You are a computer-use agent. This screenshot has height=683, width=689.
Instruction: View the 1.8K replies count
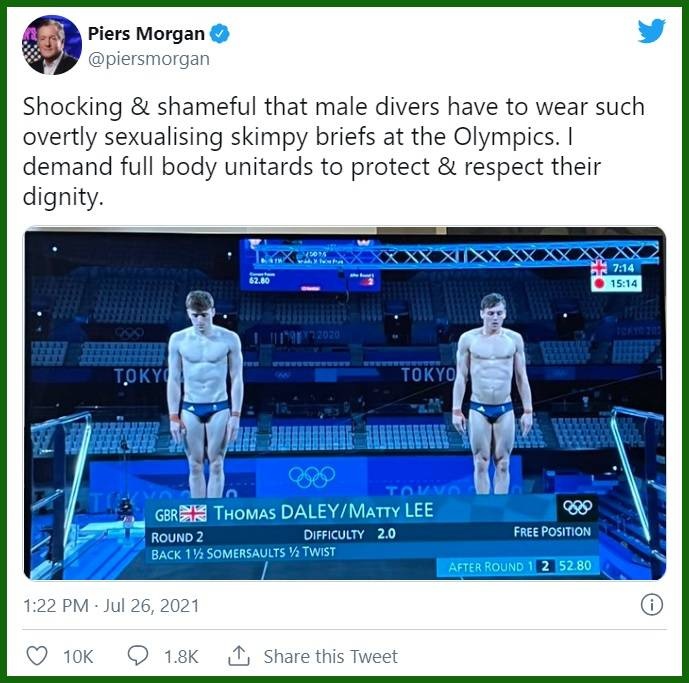181,656
